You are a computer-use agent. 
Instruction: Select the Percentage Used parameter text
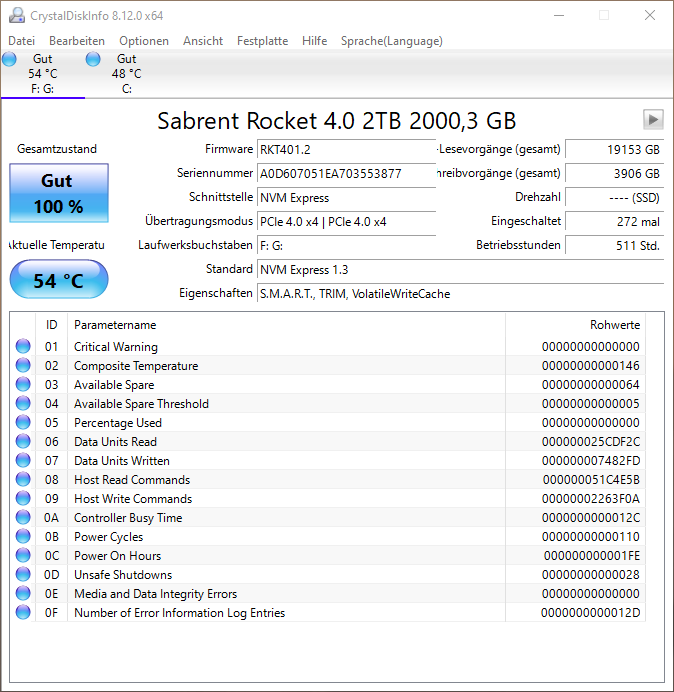click(118, 423)
